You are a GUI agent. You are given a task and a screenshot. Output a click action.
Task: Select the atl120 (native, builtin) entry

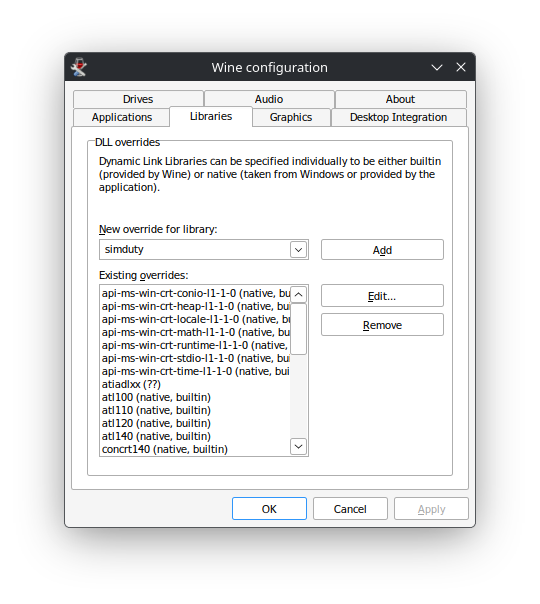click(195, 423)
